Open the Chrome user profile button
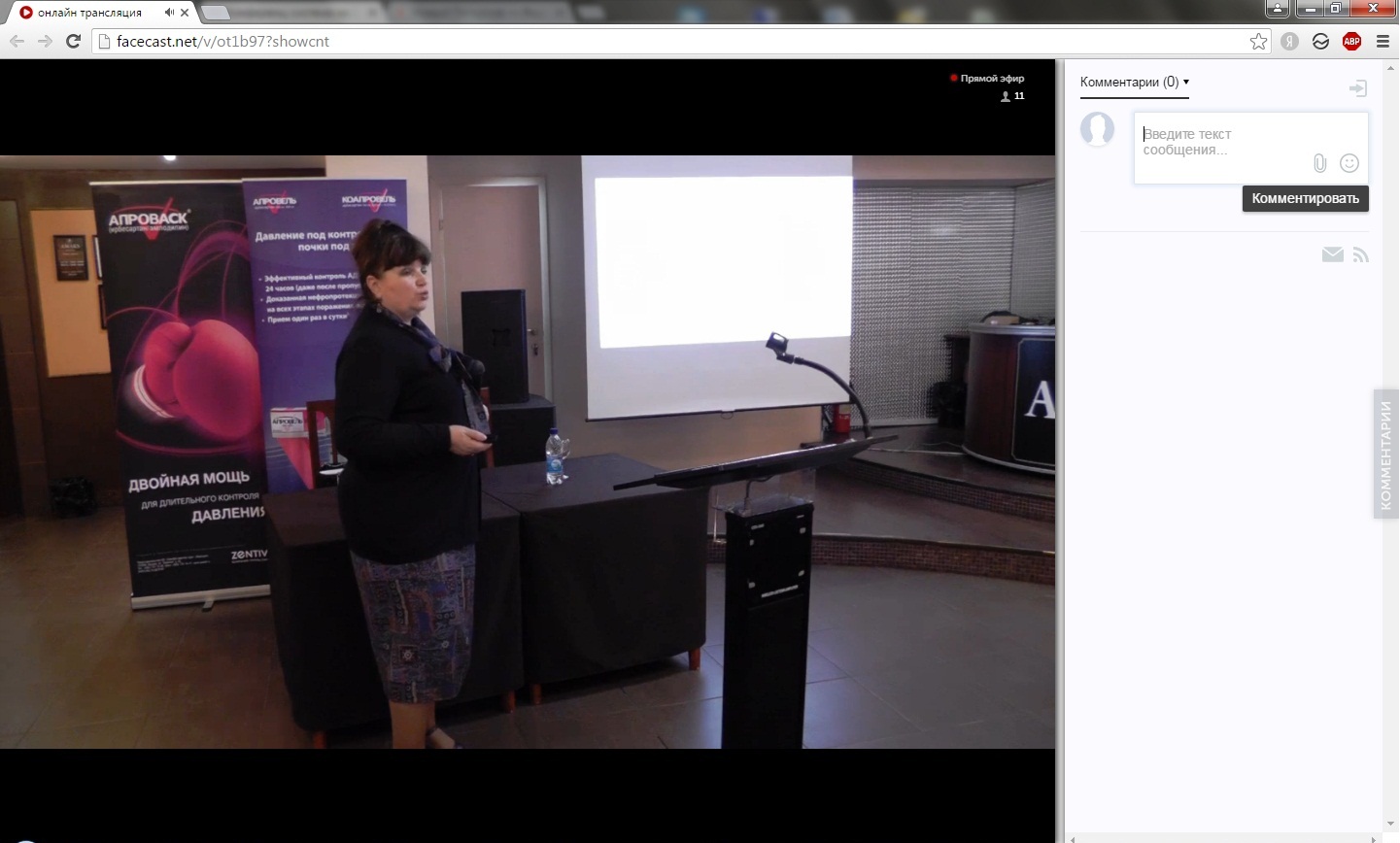This screenshot has height=843, width=1400. 1278,9
